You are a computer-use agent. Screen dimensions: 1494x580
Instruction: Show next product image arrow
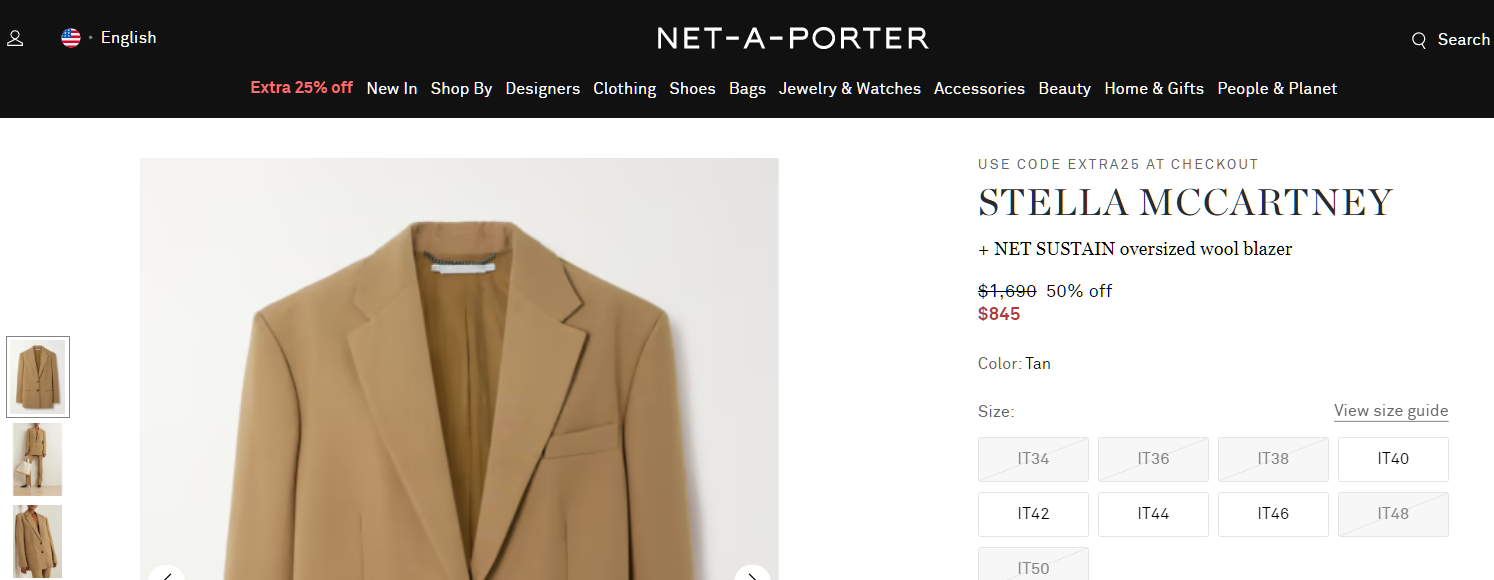[x=751, y=574]
